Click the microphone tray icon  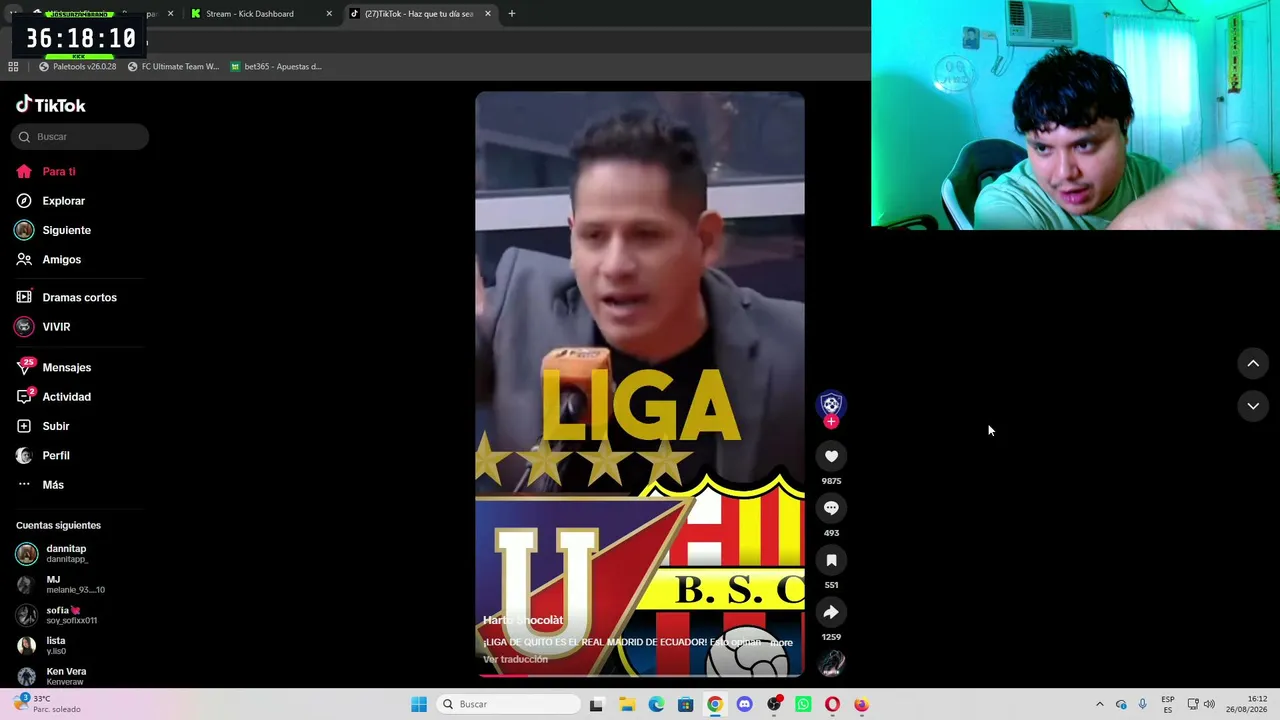pyautogui.click(x=1143, y=704)
